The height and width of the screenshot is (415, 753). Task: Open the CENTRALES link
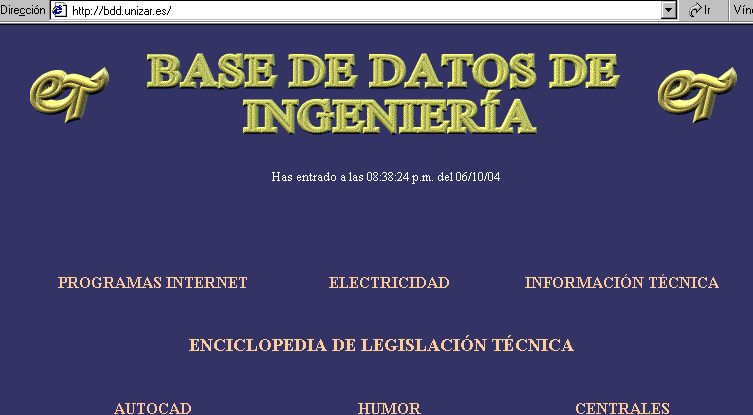(x=622, y=408)
